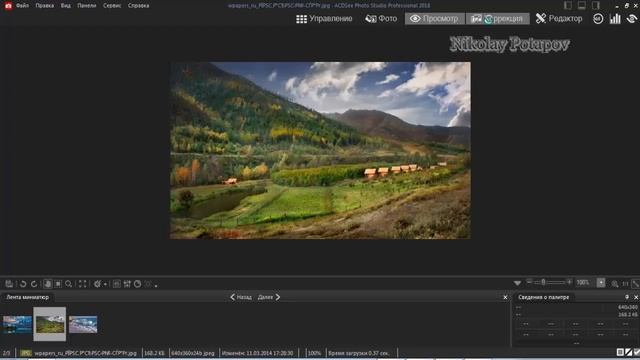Open the dashboard bar-chart icon

(x=615, y=19)
